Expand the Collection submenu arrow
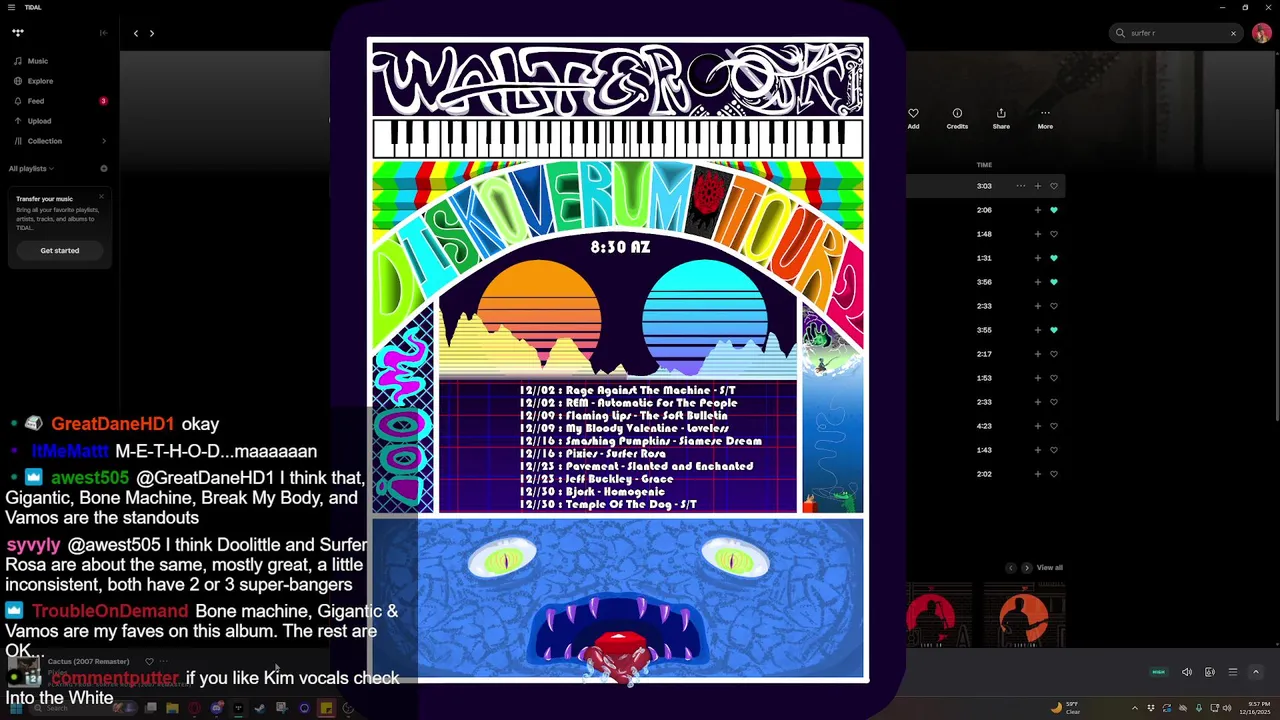This screenshot has width=1280, height=720. [x=104, y=141]
